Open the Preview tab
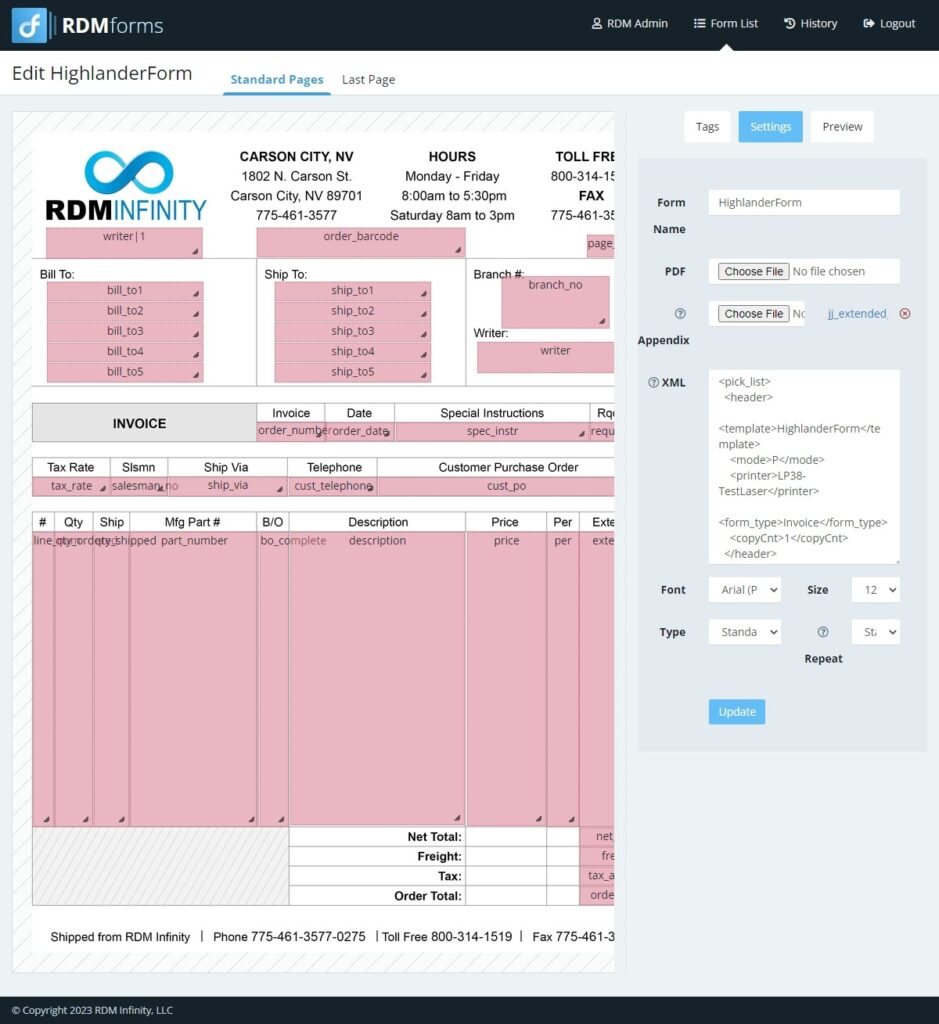Image resolution: width=939 pixels, height=1024 pixels. [x=841, y=126]
